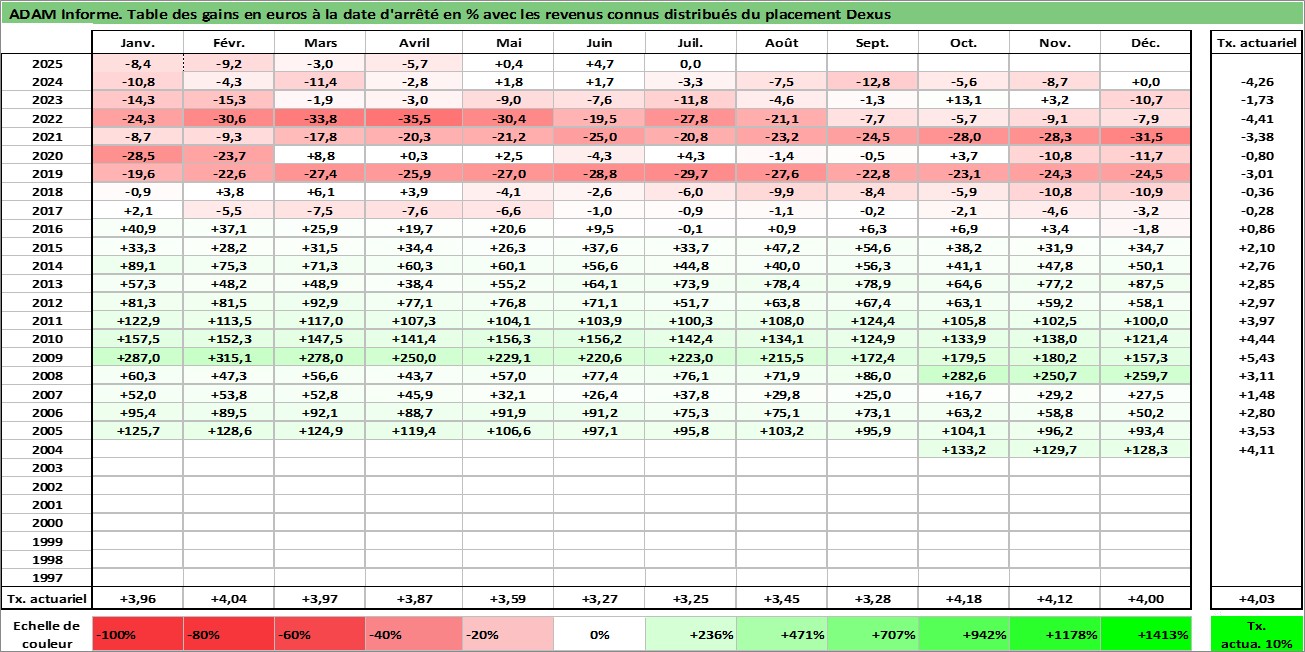Click the 2022 year row label
This screenshot has width=1305, height=652.
click(x=47, y=118)
